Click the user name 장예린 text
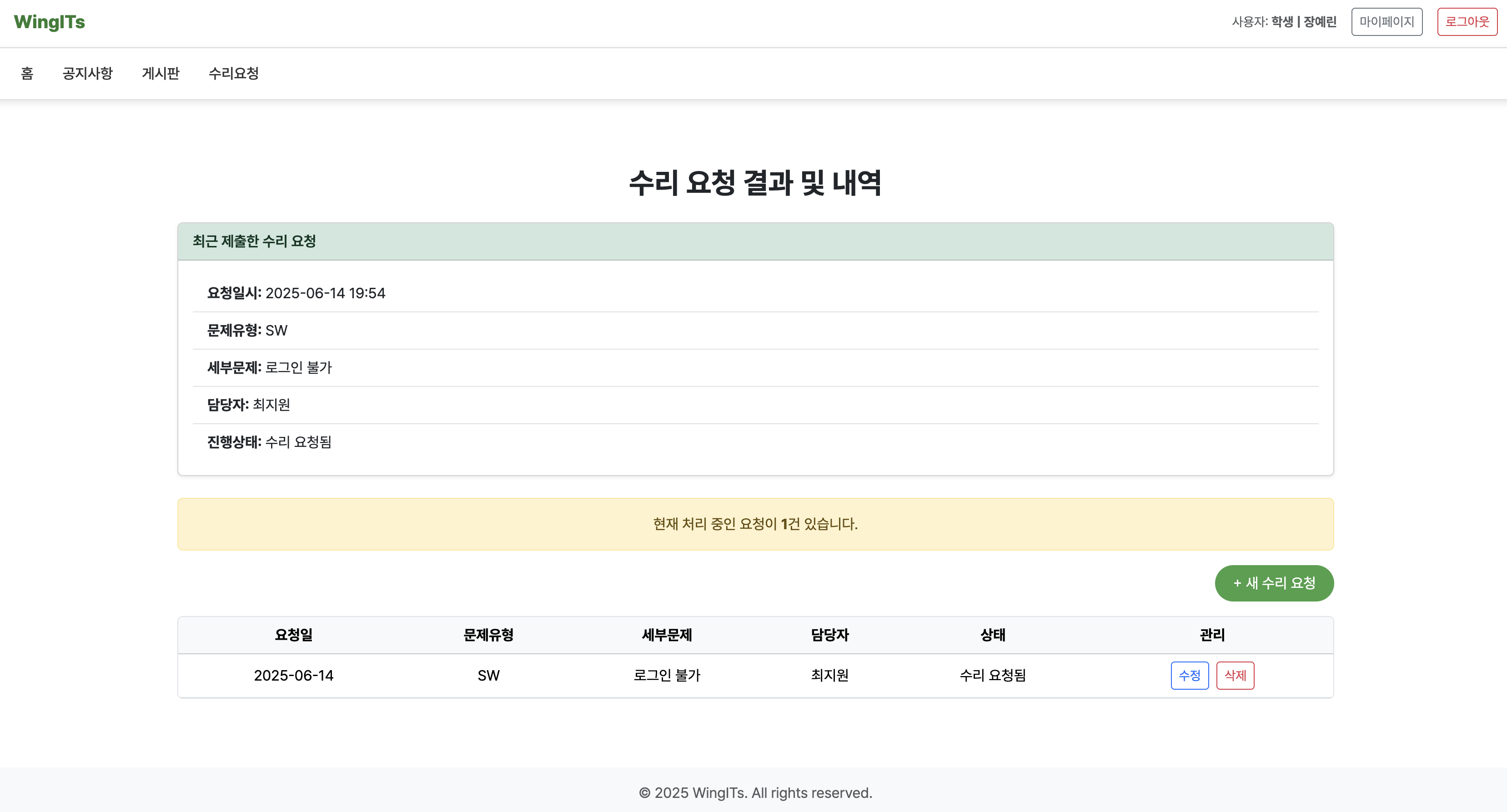Image resolution: width=1507 pixels, height=812 pixels. pos(1320,22)
